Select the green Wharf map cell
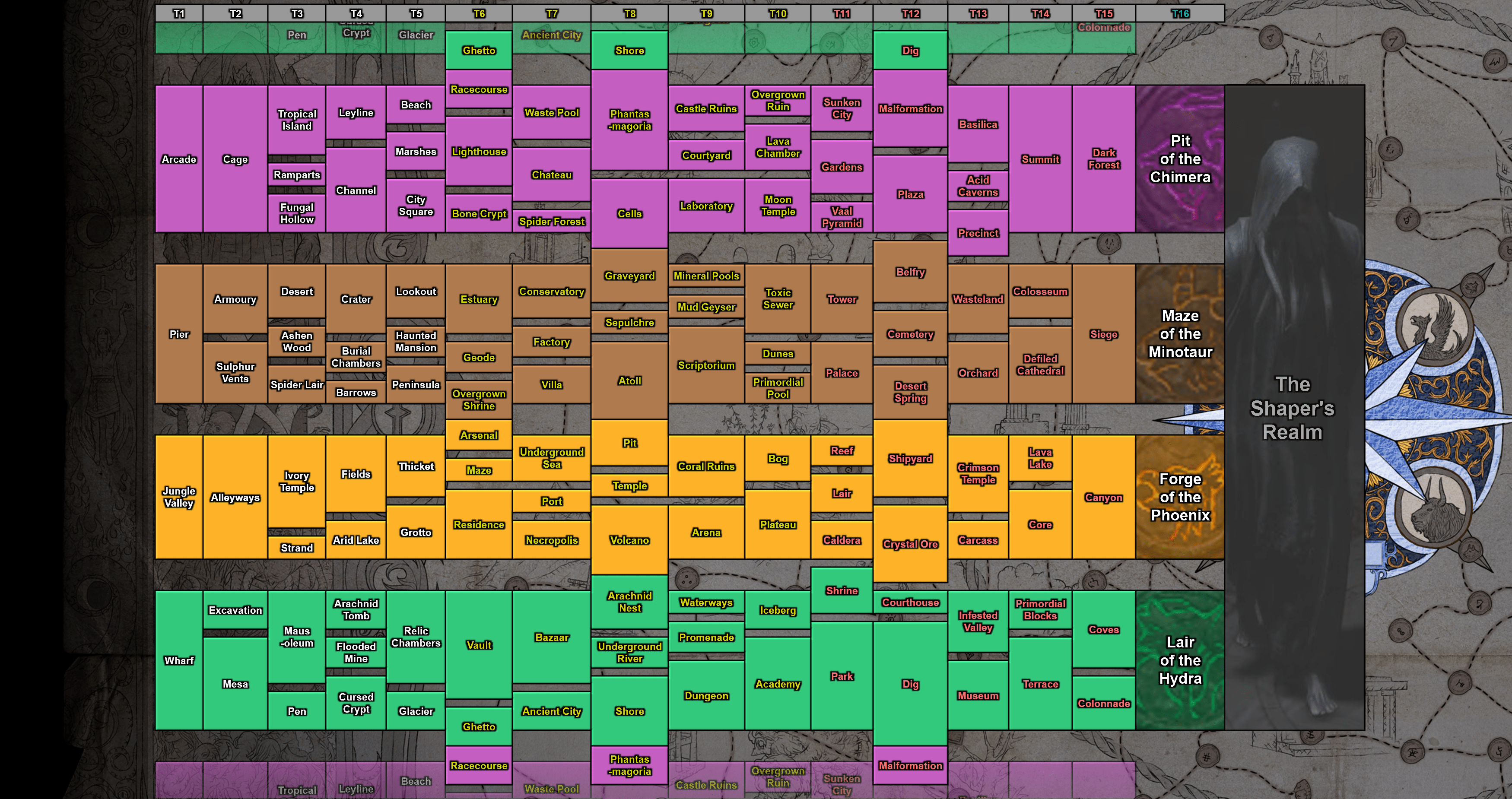The height and width of the screenshot is (799, 1512). (x=179, y=660)
